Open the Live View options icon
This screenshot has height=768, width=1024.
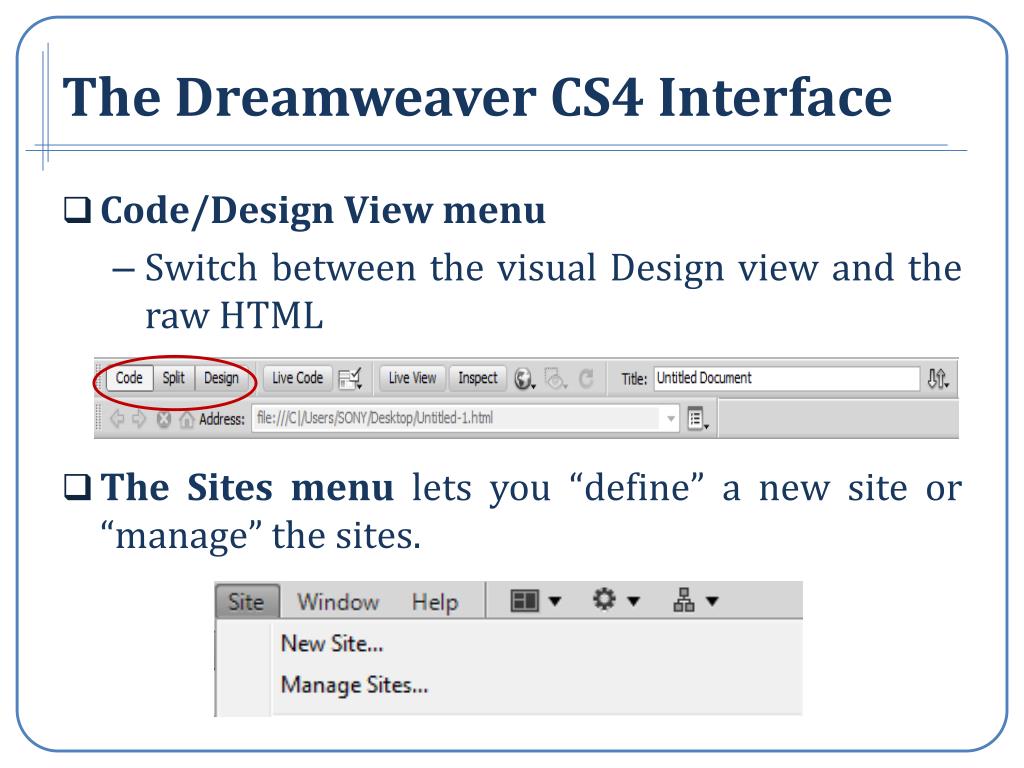click(351, 379)
